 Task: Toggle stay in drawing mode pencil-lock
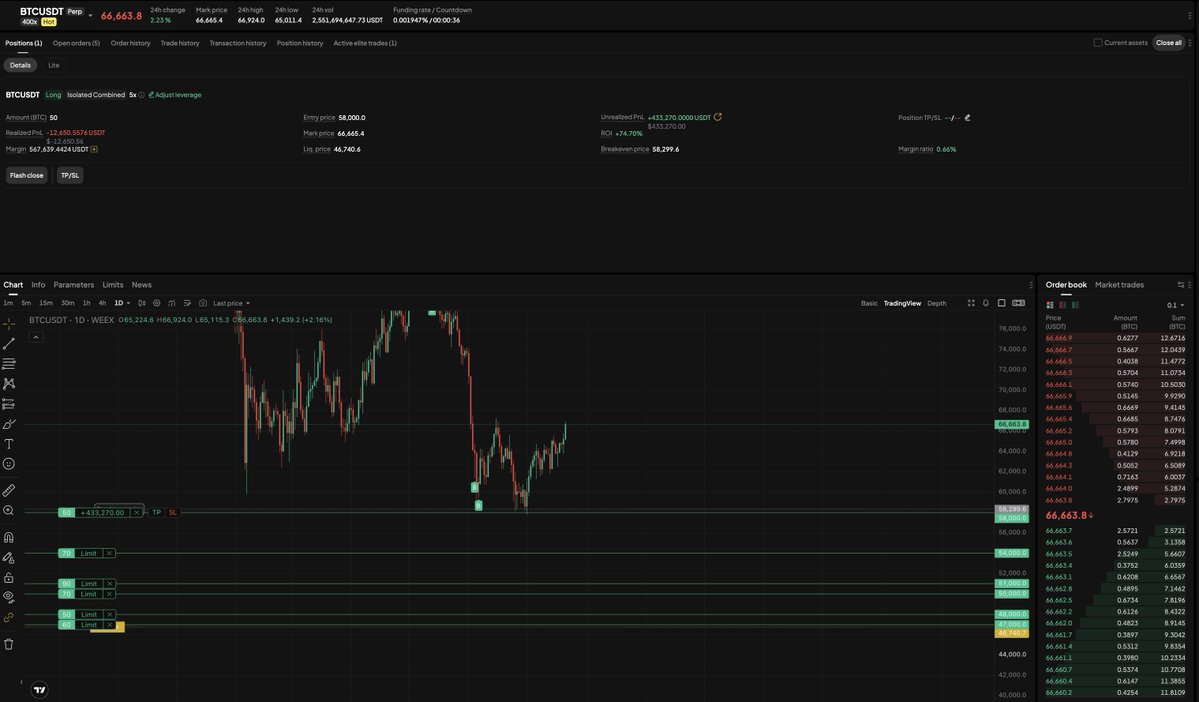[x=8, y=557]
